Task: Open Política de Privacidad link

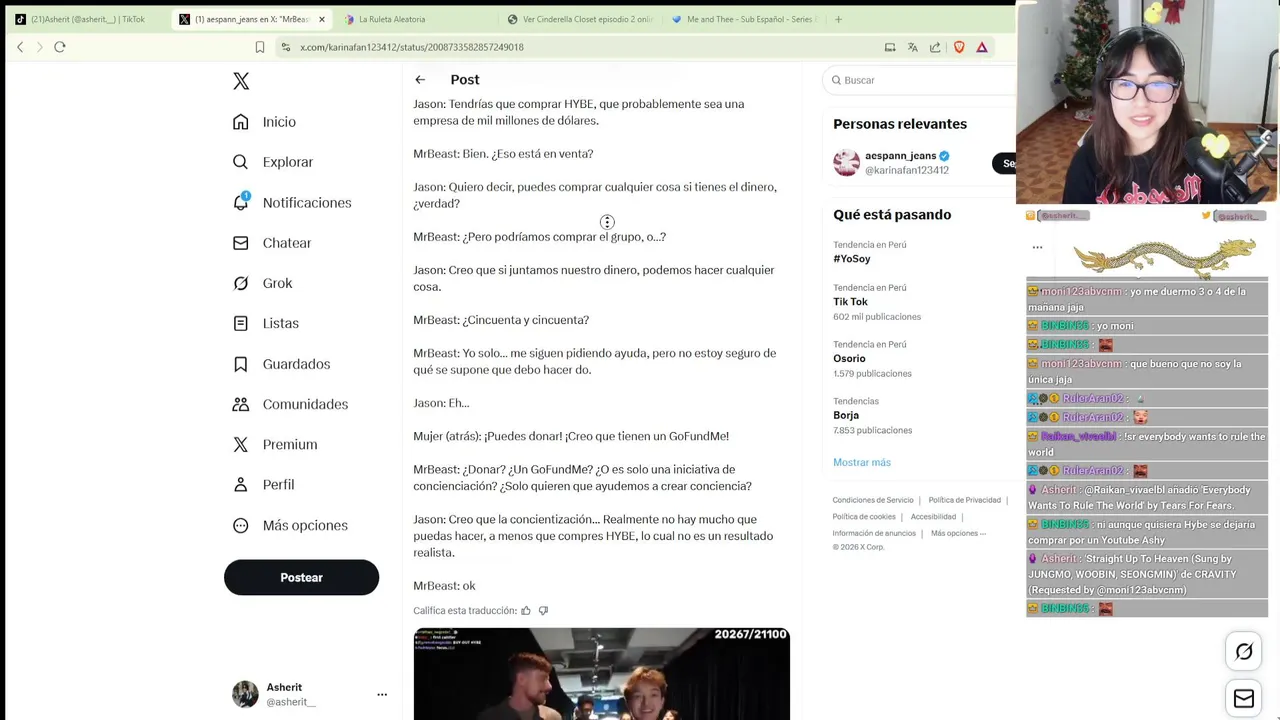Action: (x=964, y=500)
